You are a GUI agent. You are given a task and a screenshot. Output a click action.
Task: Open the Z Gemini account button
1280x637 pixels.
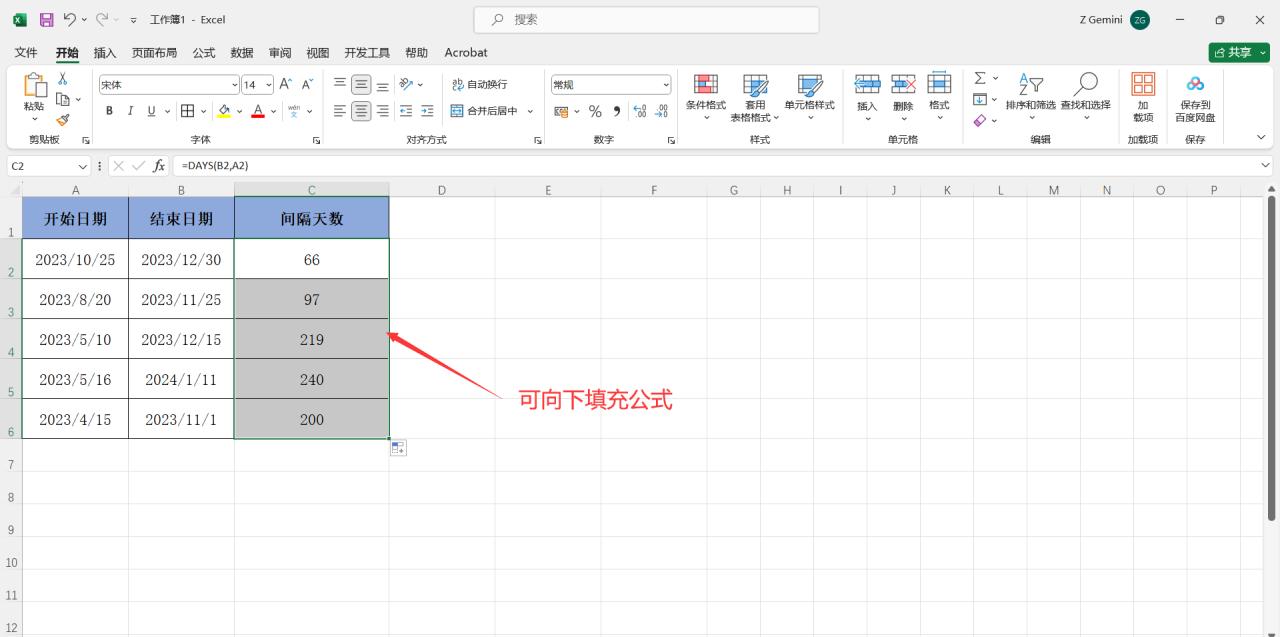click(1115, 20)
